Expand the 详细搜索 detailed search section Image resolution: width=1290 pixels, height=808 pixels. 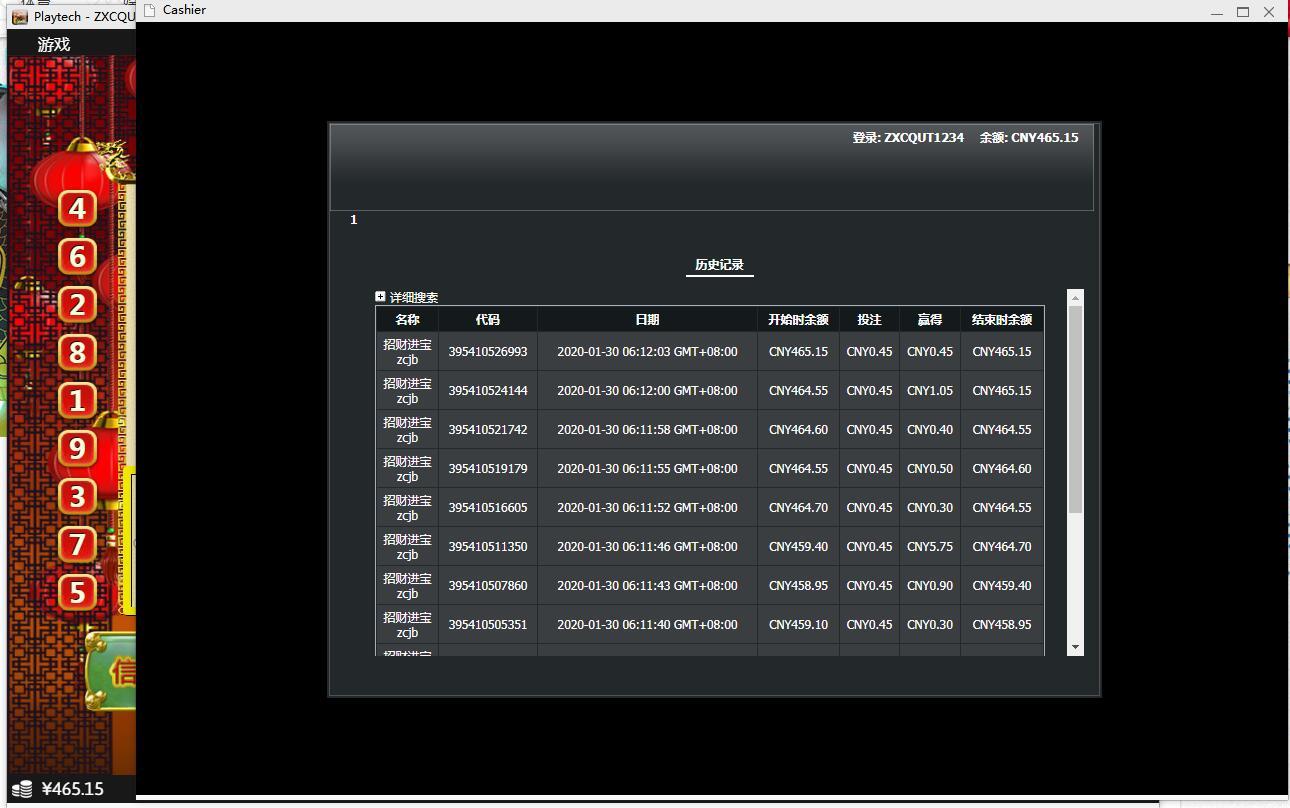[380, 297]
